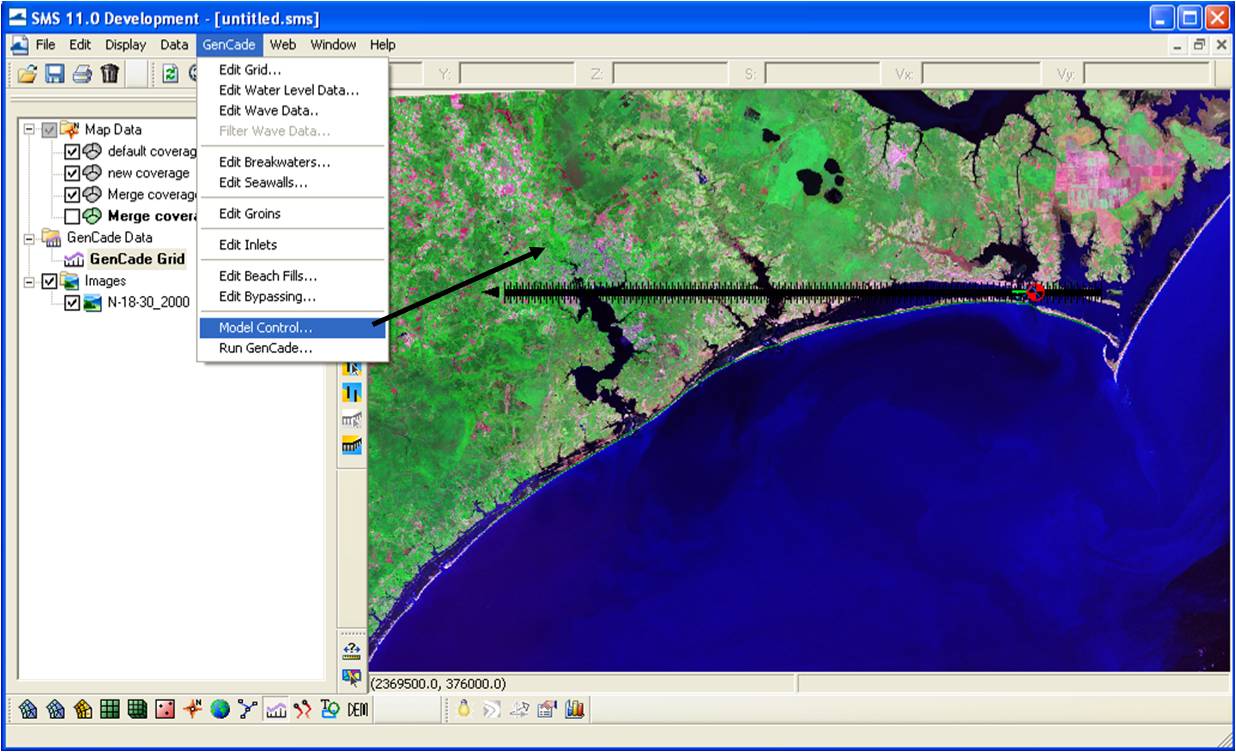The image size is (1236, 752).
Task: Collapse the Map Data tree node
Action: (29, 129)
